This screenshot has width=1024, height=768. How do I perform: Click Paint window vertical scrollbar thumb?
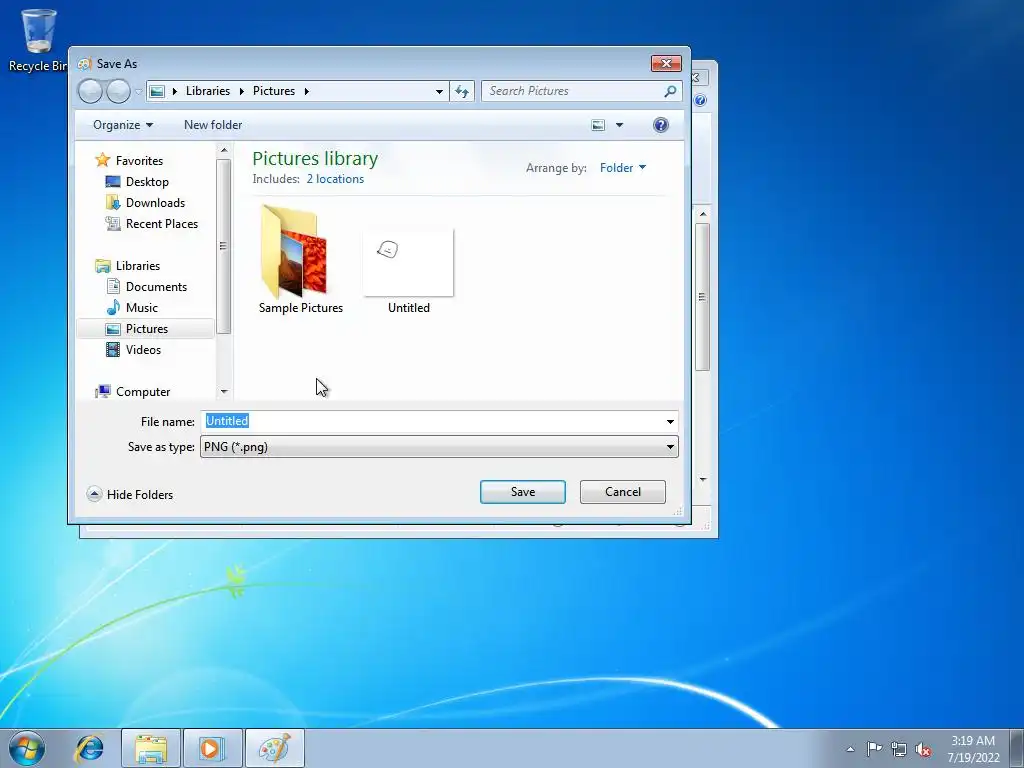702,297
